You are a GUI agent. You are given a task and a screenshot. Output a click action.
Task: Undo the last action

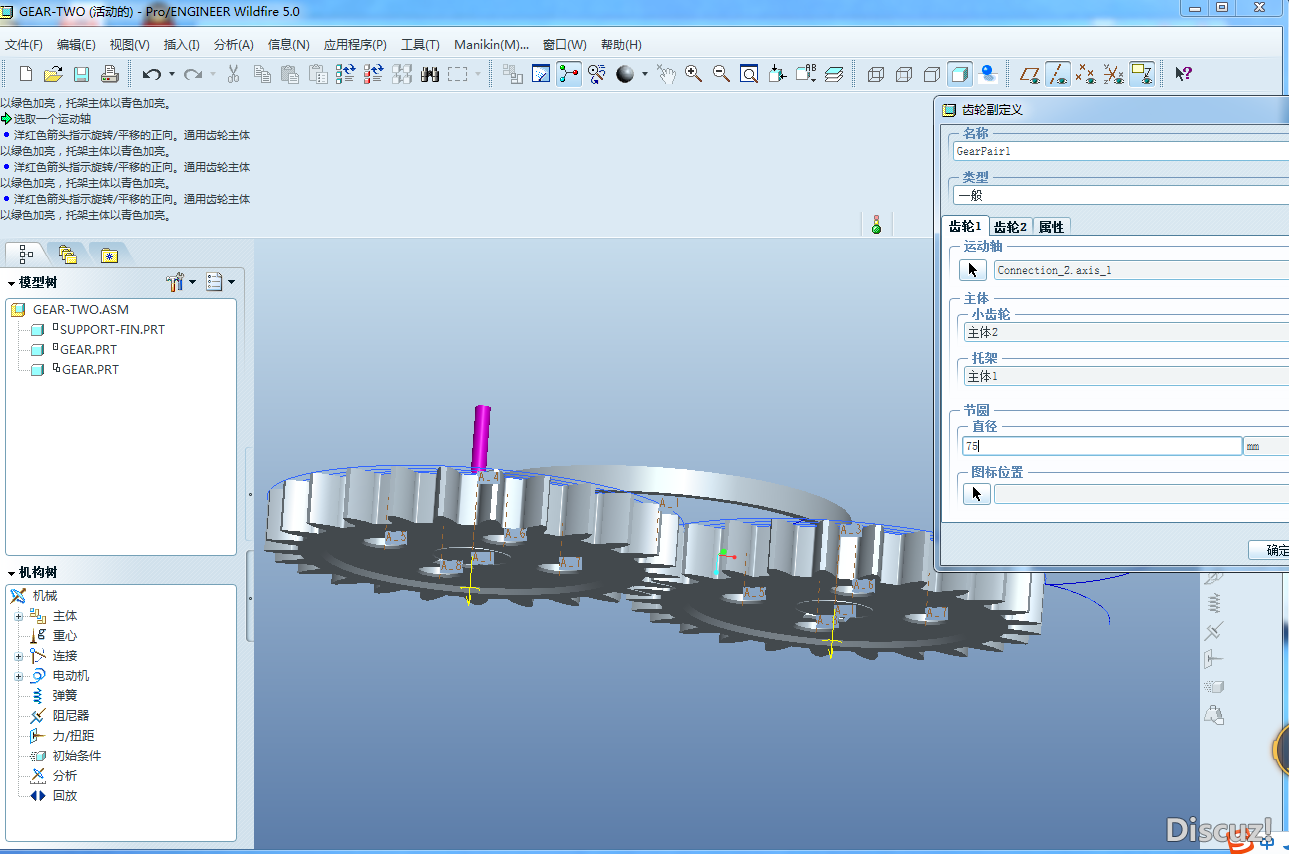click(151, 74)
